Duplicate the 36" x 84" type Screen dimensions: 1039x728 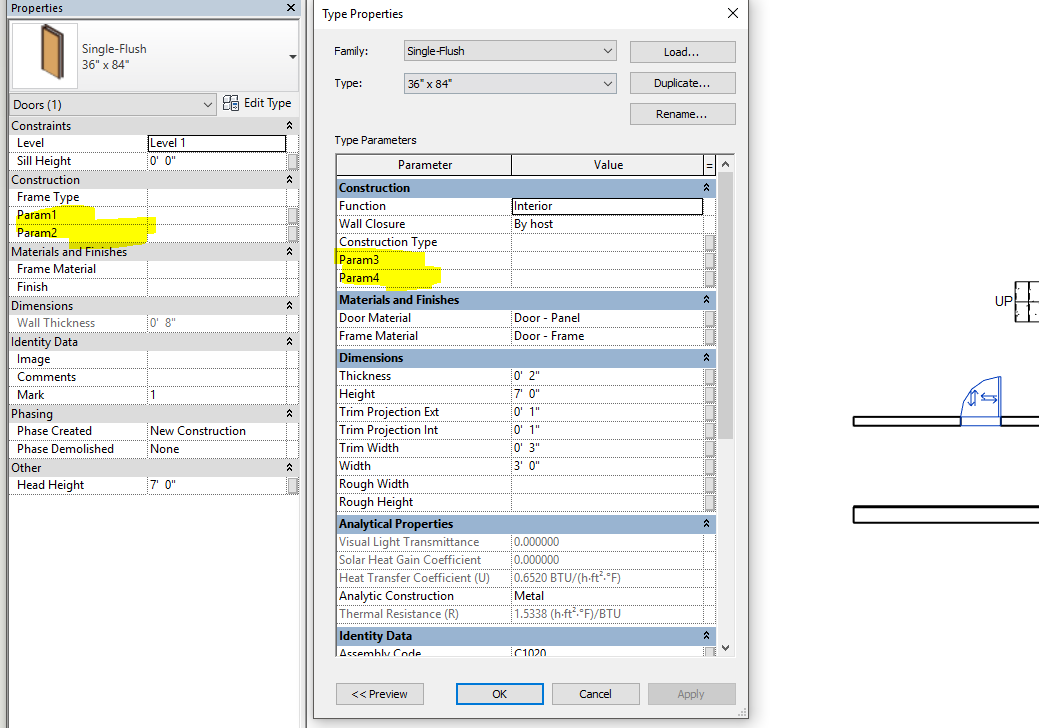click(681, 82)
